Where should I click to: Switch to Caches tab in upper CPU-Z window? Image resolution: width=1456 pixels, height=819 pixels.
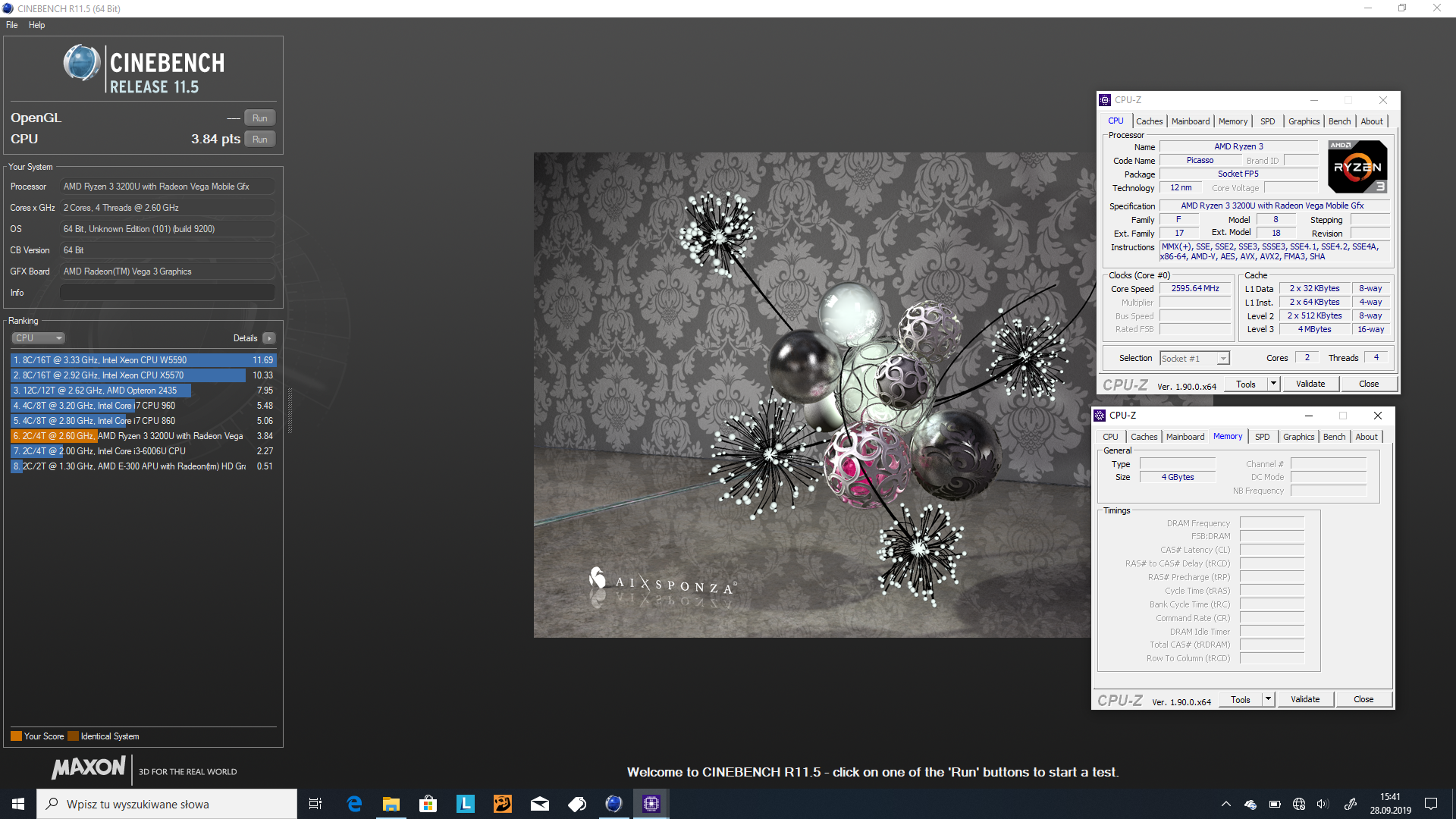point(1149,121)
